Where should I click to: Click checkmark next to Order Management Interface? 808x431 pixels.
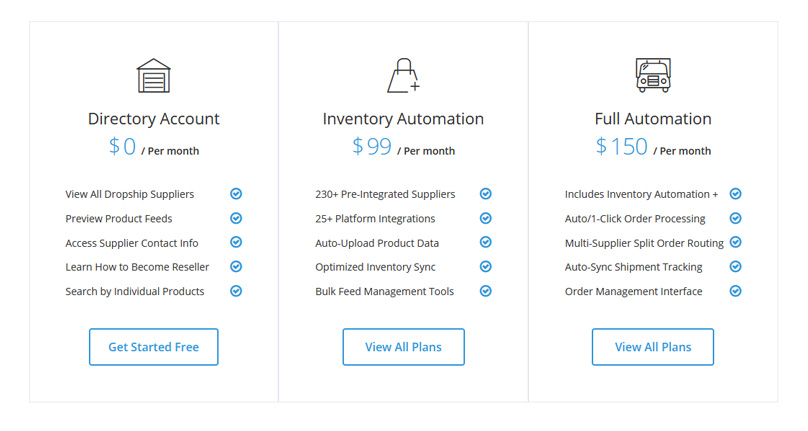[x=735, y=291]
